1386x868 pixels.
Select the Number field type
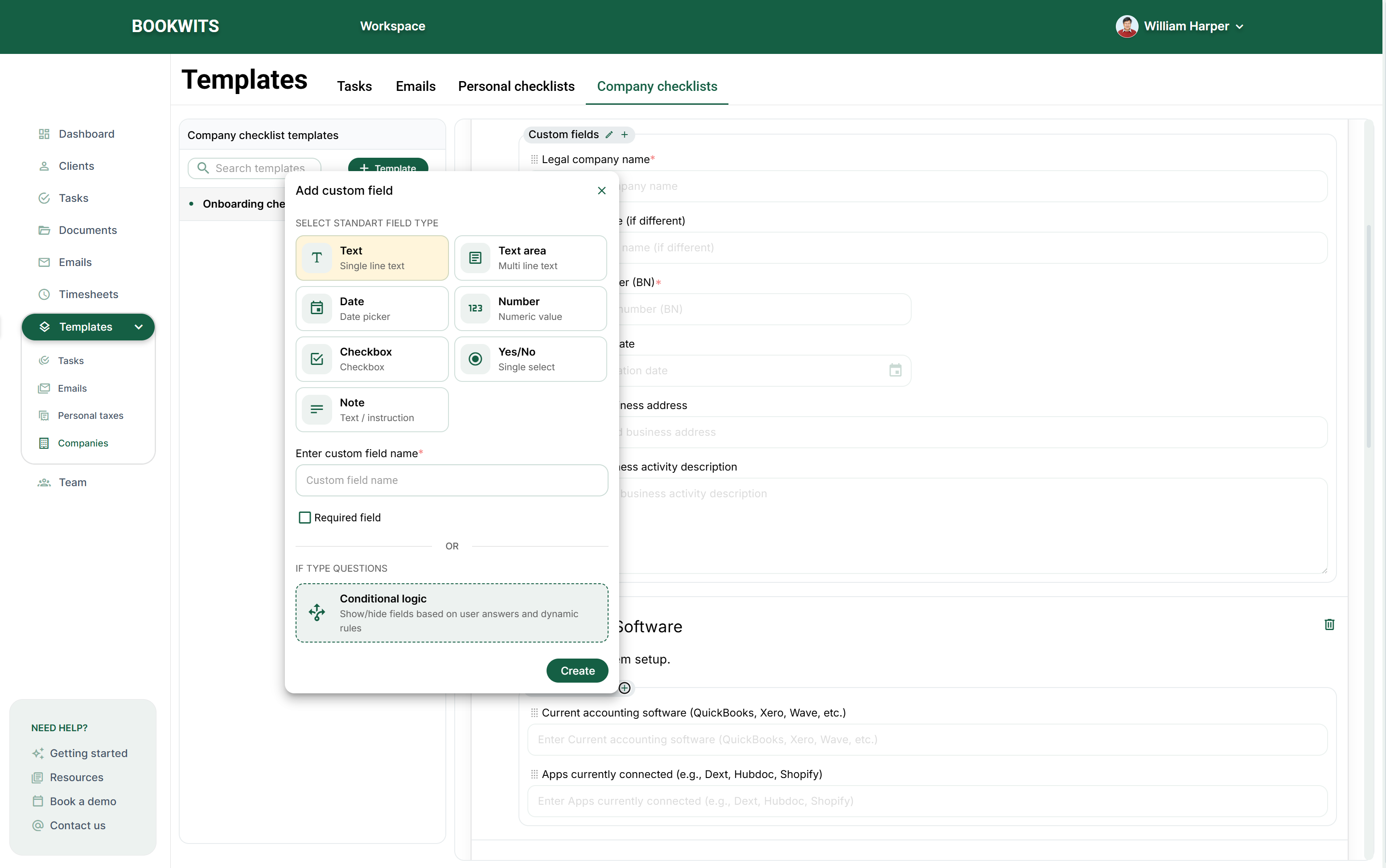click(x=530, y=308)
